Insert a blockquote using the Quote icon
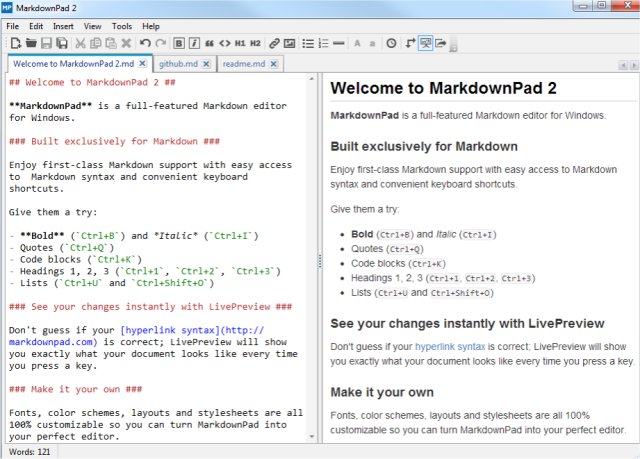 click(210, 43)
